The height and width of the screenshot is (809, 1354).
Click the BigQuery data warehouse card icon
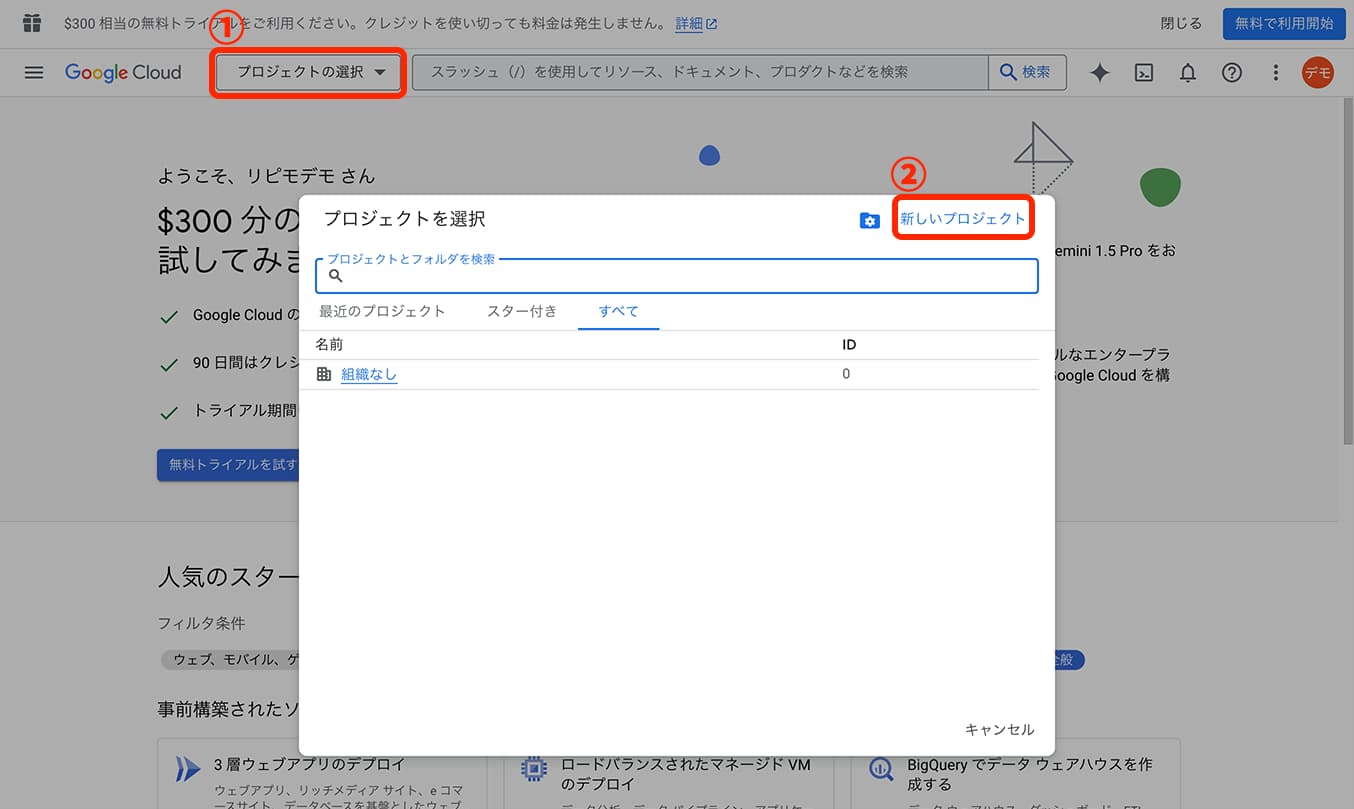(881, 769)
